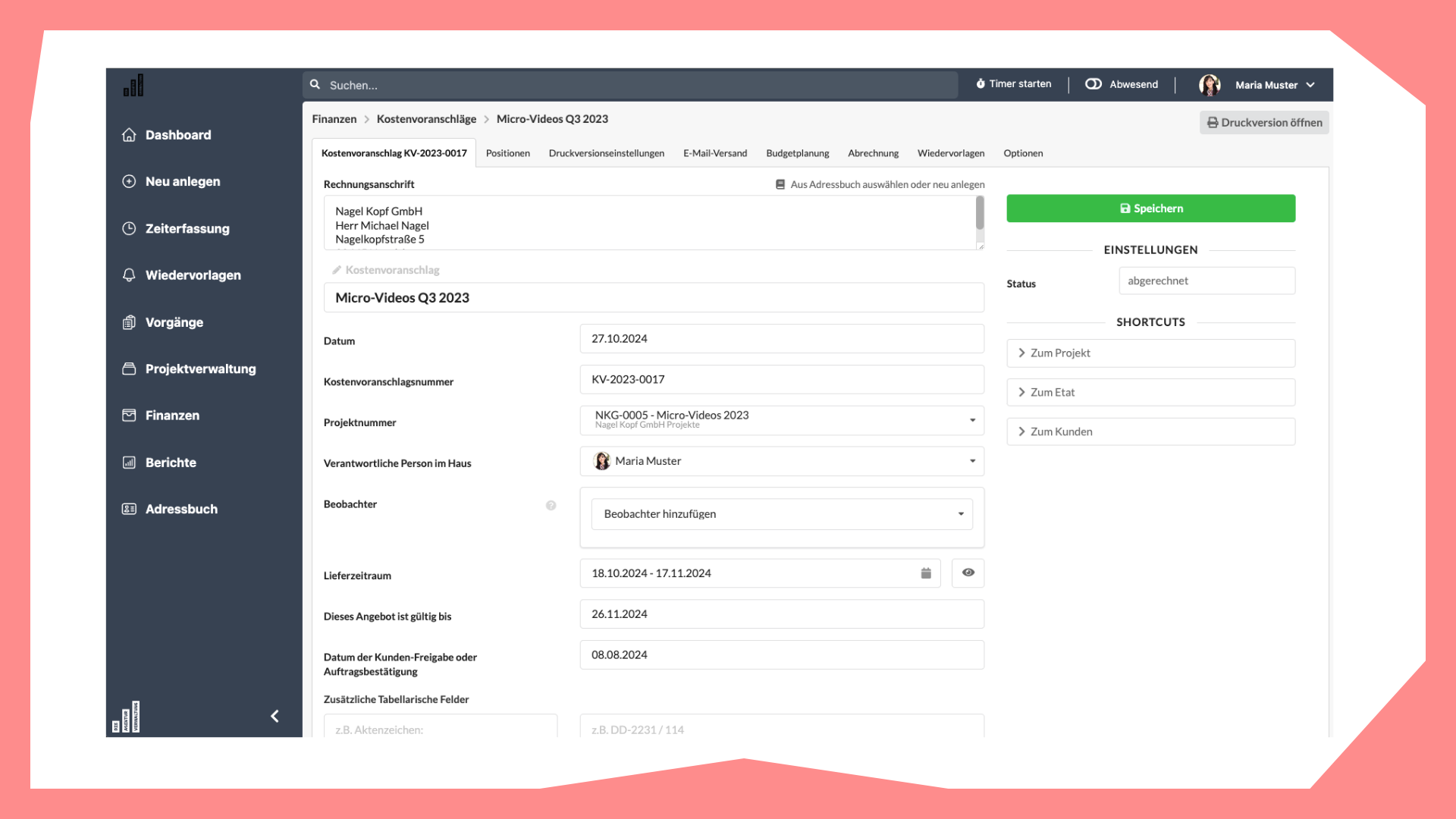
Task: Click the Rechnungsanschrift textarea scrollbar
Action: click(980, 213)
